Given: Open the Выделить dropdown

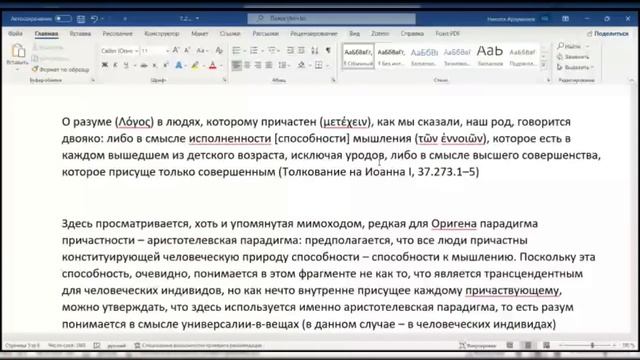Looking at the screenshot, I should 576,67.
